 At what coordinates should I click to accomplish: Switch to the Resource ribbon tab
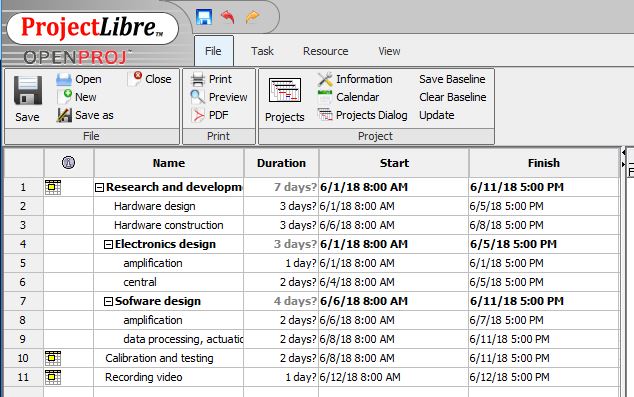click(325, 51)
